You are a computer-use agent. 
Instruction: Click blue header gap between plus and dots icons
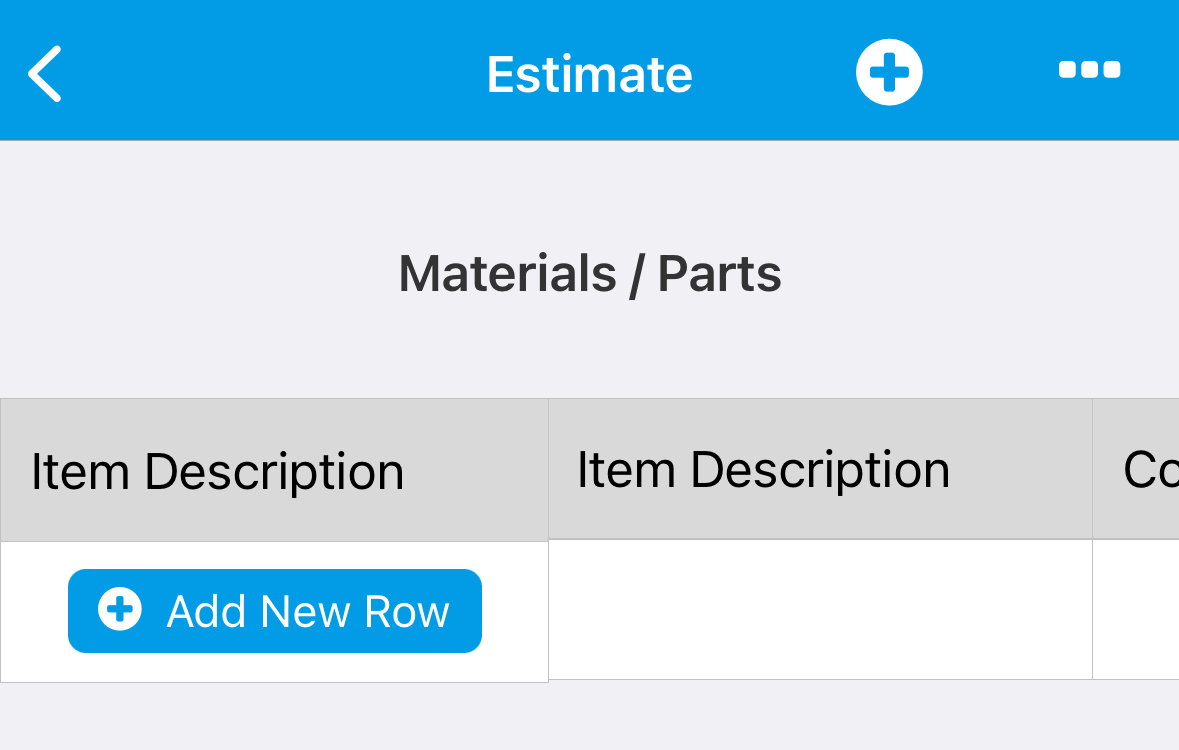[990, 71]
